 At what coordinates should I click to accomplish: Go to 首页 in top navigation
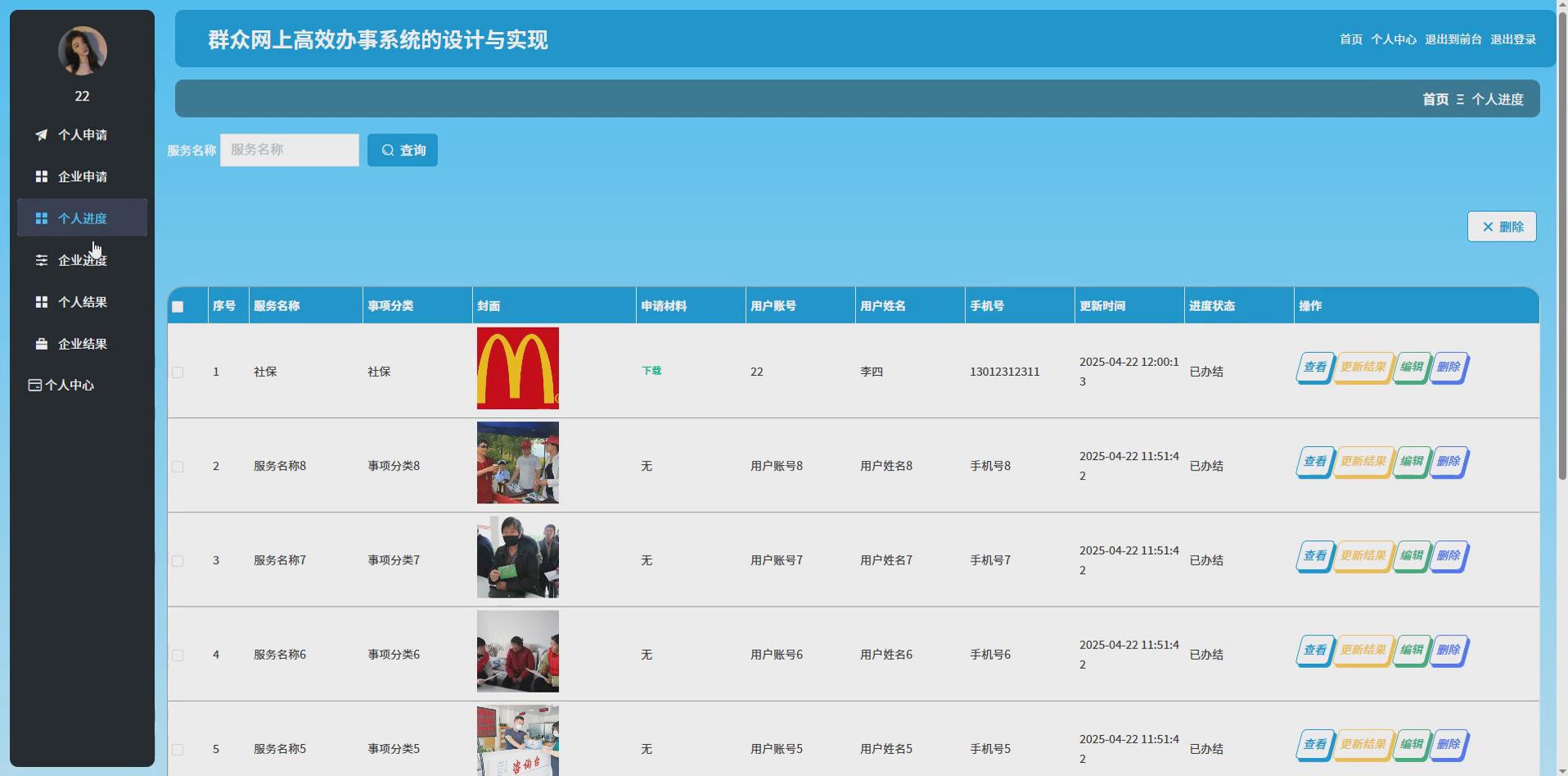(x=1350, y=39)
